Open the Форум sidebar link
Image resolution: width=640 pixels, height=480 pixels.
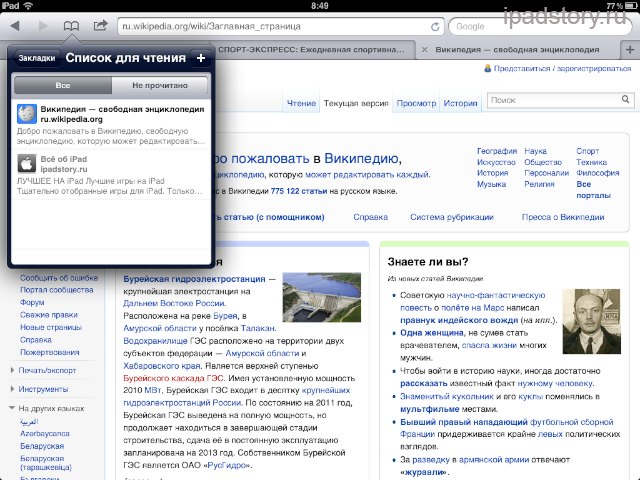(32, 302)
